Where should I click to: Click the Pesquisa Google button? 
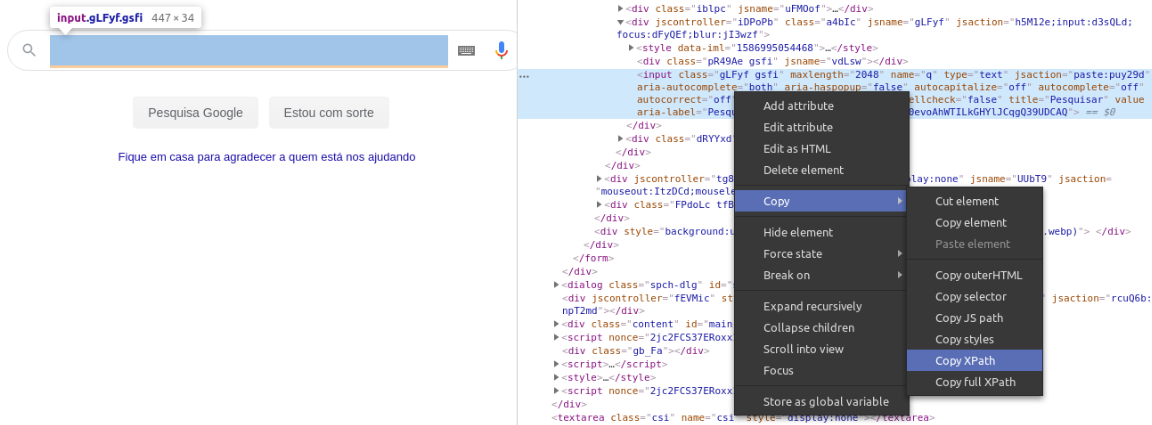point(195,112)
